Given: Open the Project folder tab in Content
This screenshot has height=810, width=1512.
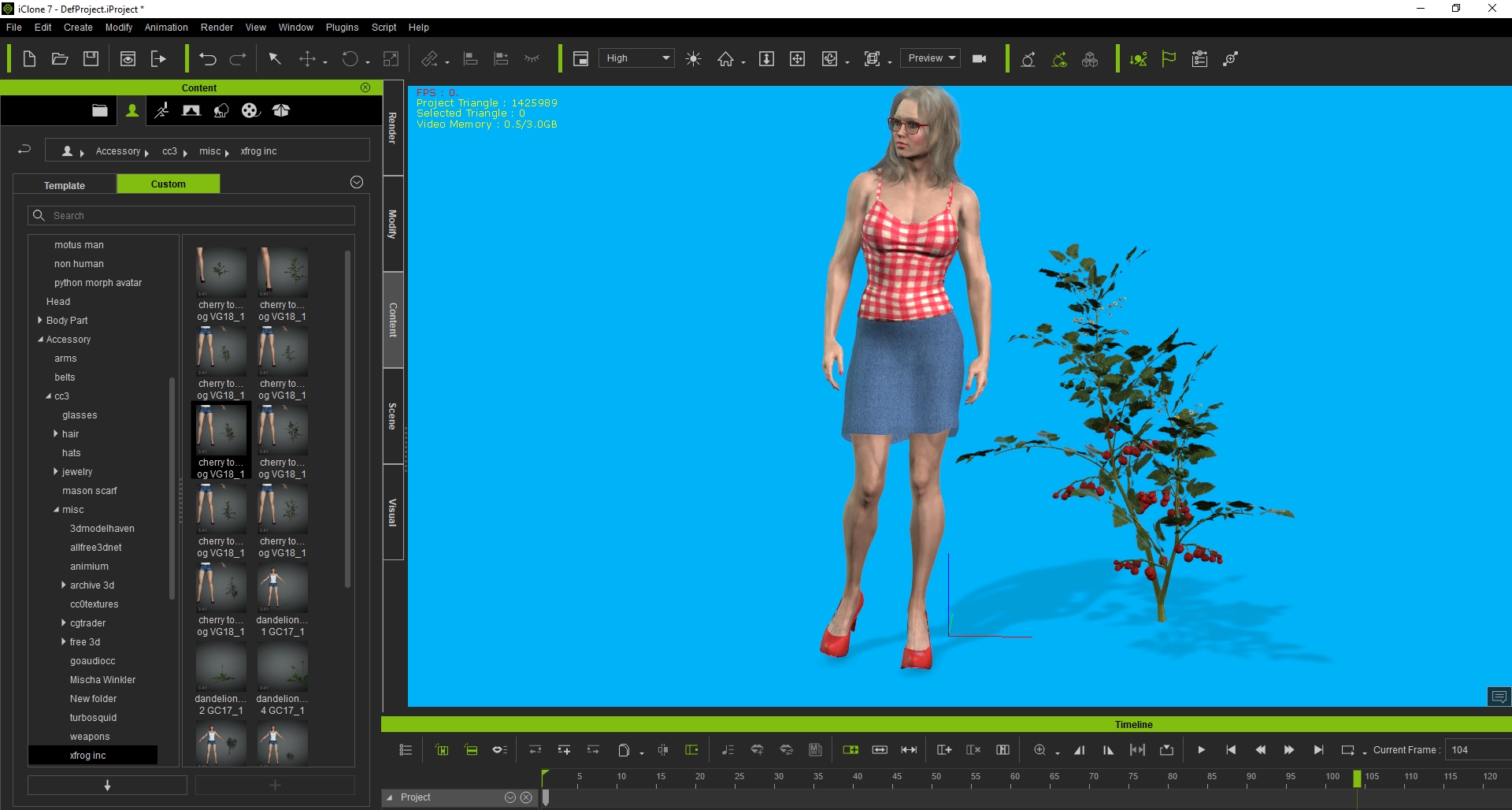Looking at the screenshot, I should (100, 110).
